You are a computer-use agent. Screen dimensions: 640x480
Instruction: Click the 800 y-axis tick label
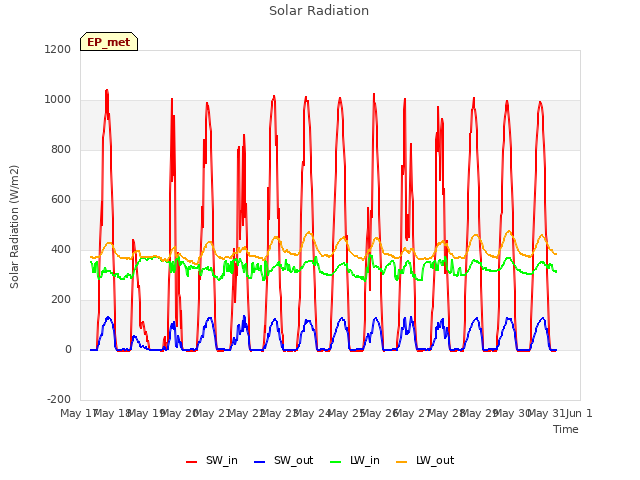tap(61, 150)
